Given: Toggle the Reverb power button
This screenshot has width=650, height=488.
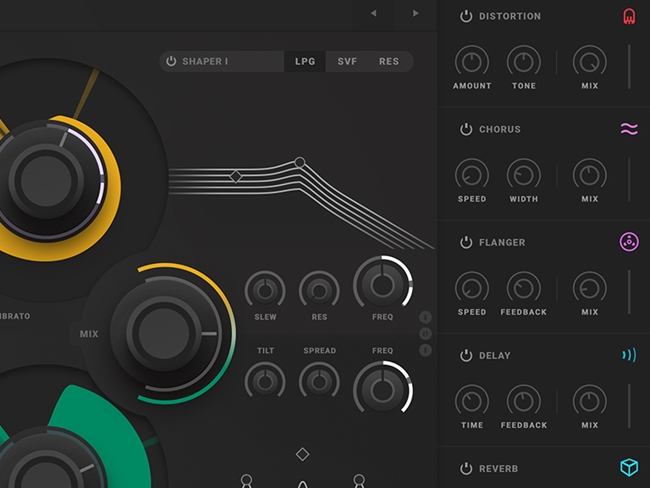Looking at the screenshot, I should click(x=466, y=469).
